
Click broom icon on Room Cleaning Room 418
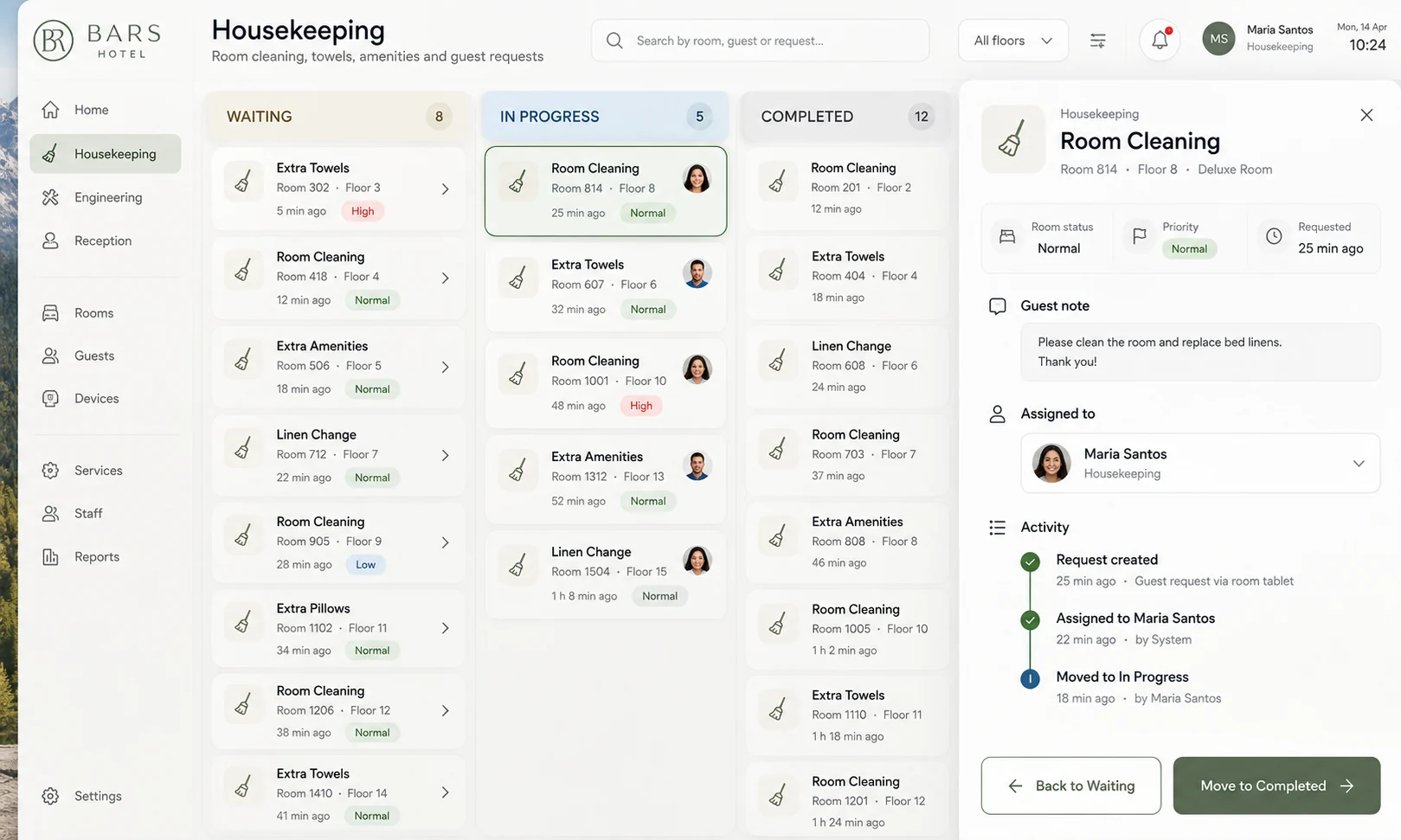click(243, 270)
